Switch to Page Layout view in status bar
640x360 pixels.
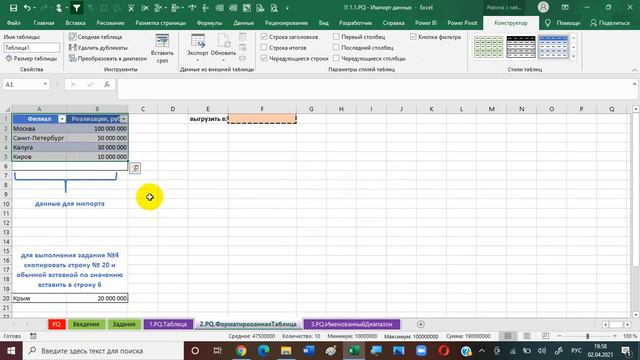527,336
